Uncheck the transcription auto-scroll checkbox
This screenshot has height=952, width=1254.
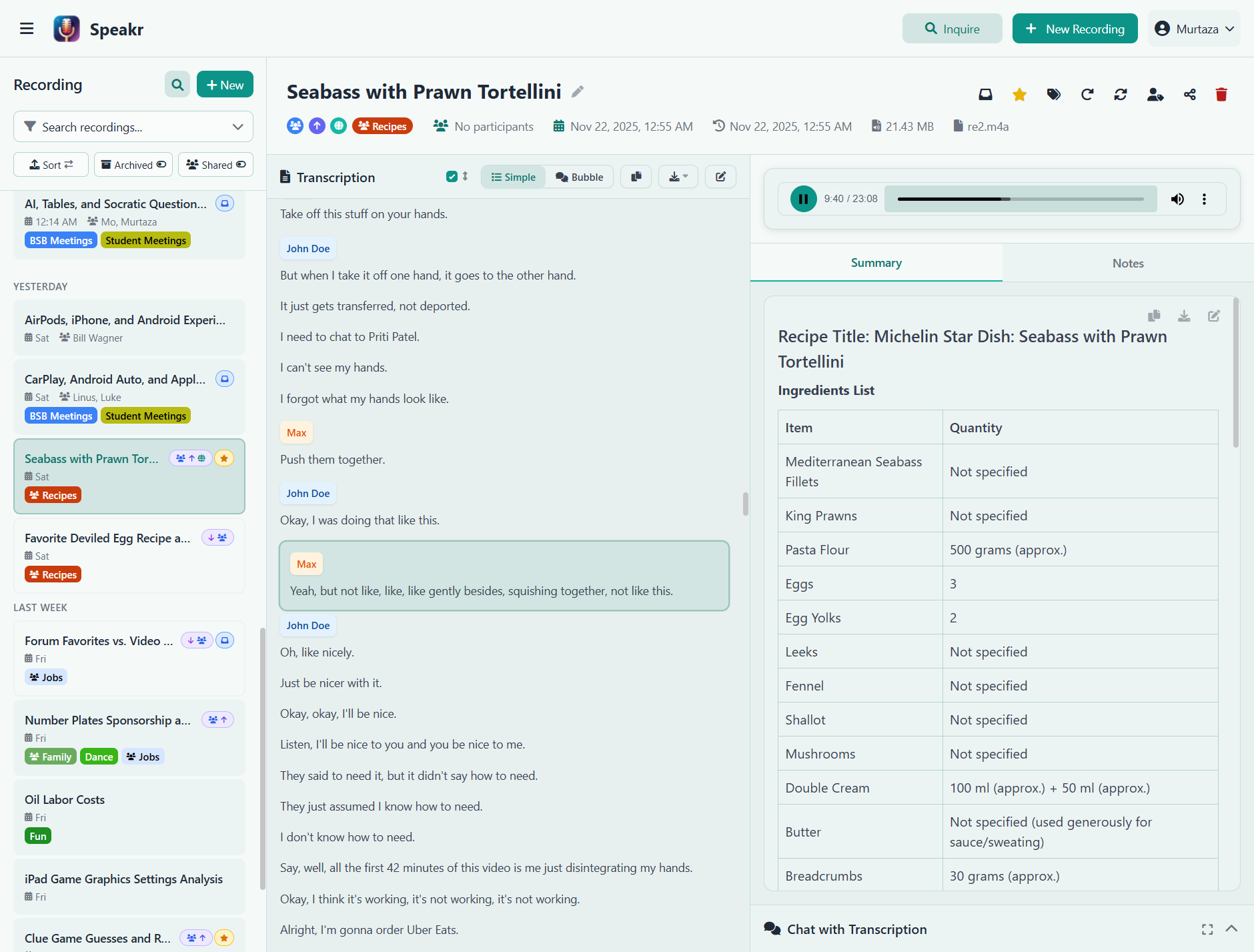(x=452, y=177)
